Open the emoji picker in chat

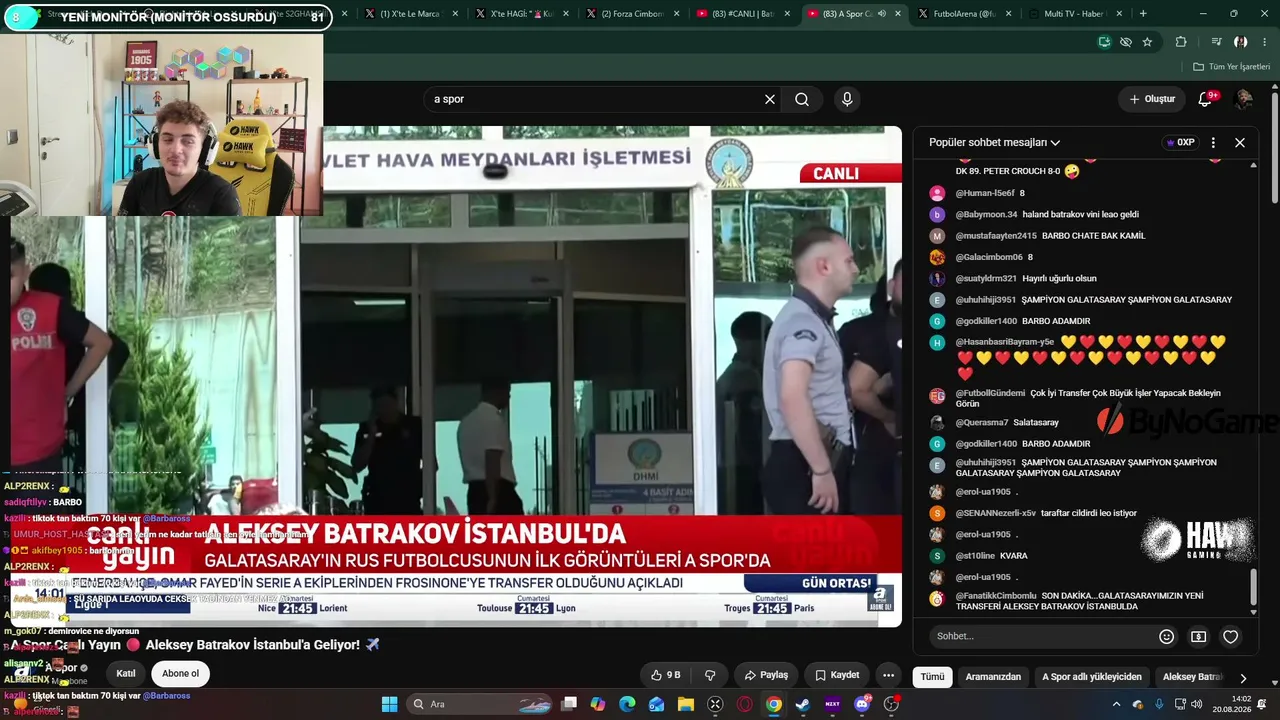tap(1166, 636)
